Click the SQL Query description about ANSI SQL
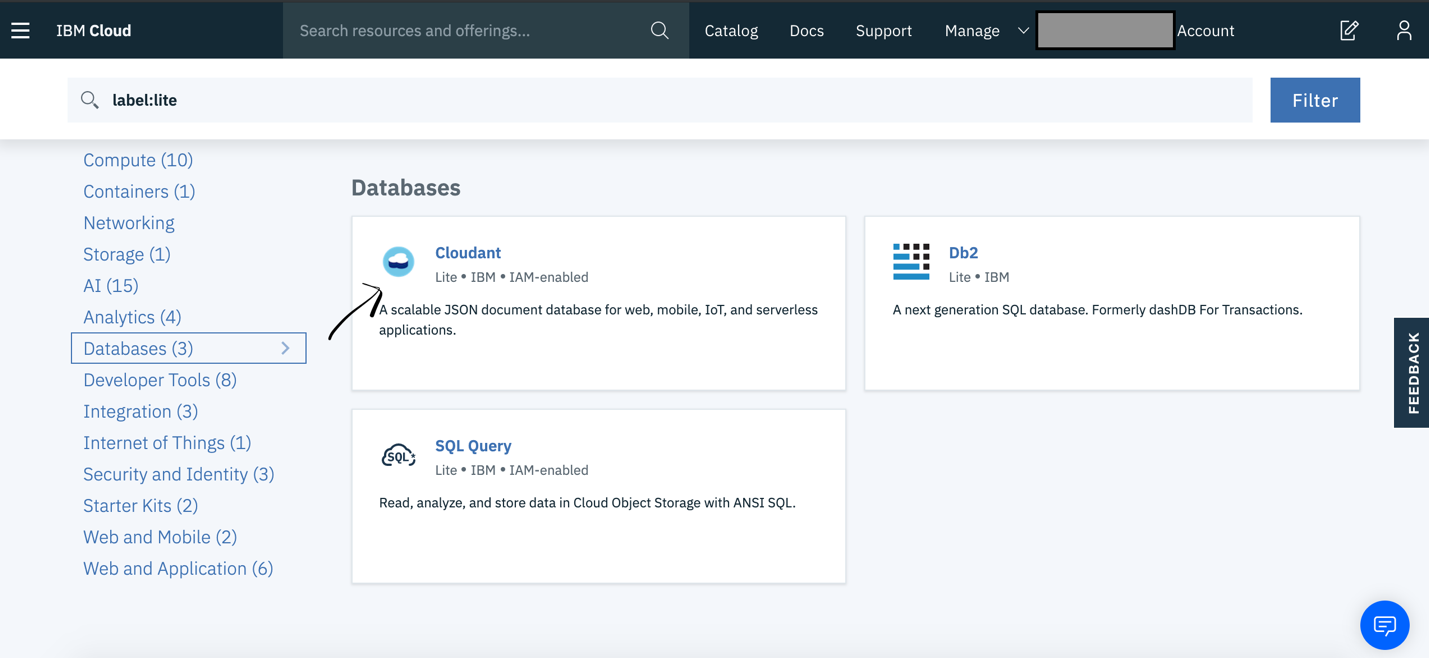1429x658 pixels. pos(587,503)
